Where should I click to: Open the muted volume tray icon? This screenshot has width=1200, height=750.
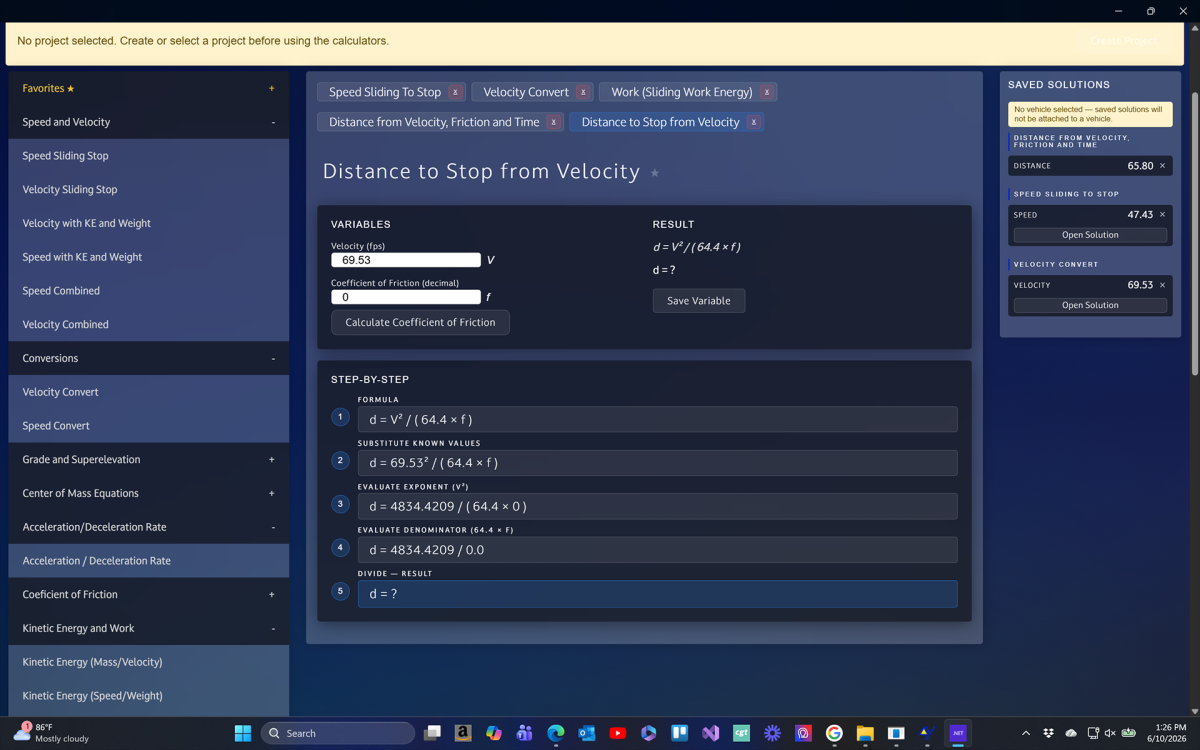click(x=1110, y=733)
